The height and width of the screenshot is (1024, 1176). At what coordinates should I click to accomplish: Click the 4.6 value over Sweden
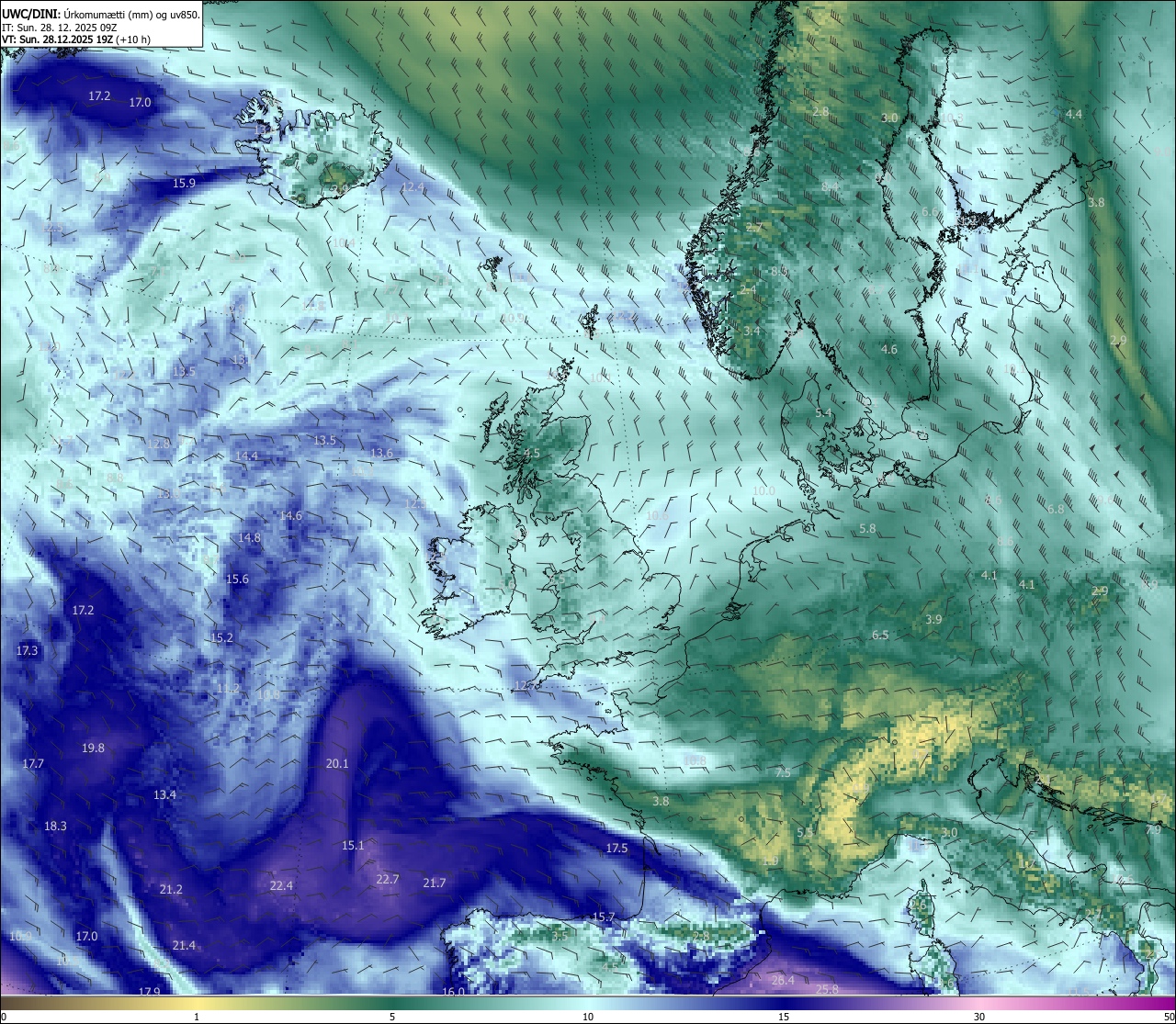[888, 349]
